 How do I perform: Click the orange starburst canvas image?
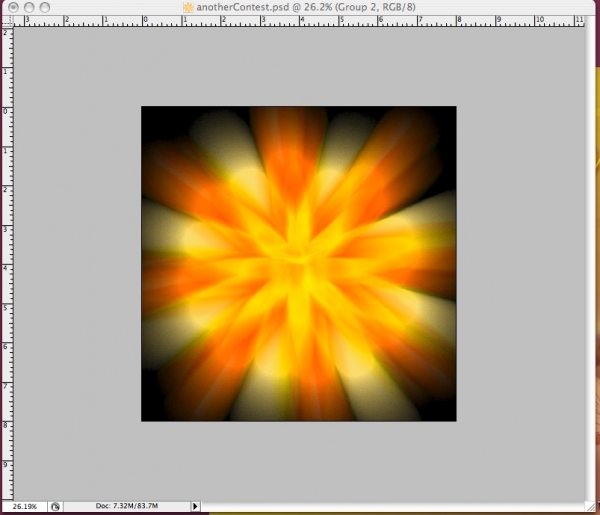pyautogui.click(x=298, y=264)
